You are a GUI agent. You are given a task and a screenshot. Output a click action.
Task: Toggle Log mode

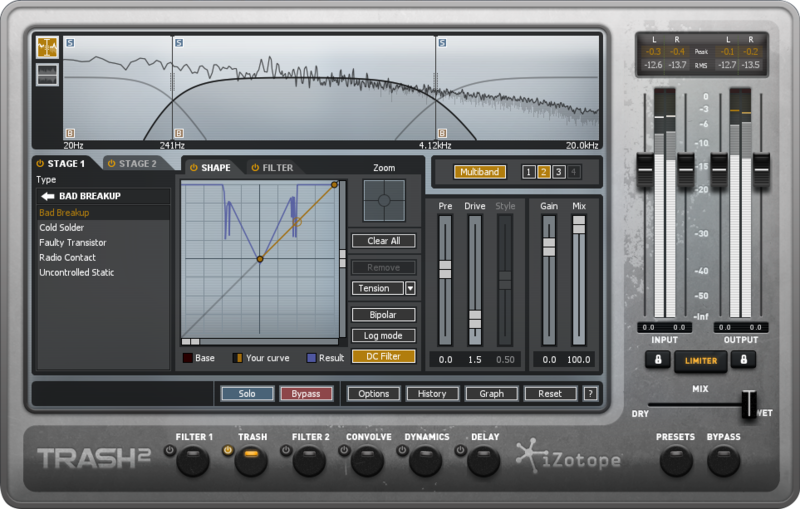pyautogui.click(x=384, y=336)
